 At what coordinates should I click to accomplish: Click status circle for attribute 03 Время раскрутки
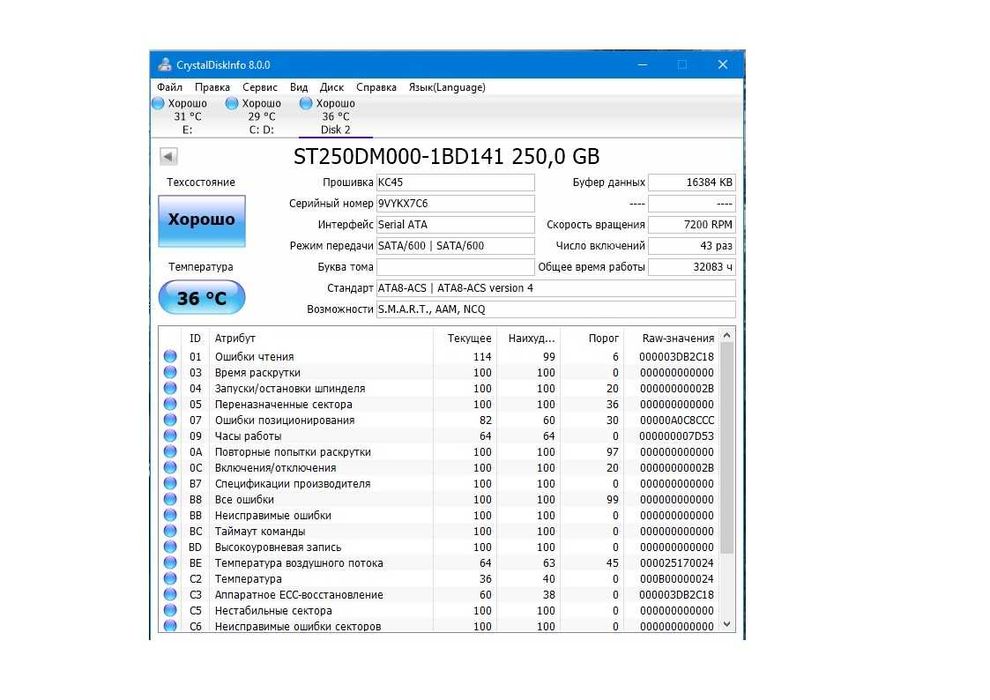pos(170,372)
